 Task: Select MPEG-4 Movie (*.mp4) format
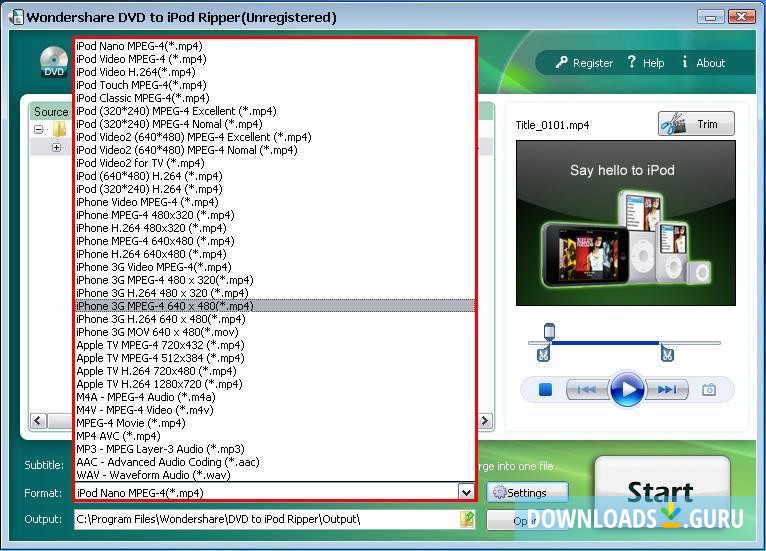click(x=275, y=423)
